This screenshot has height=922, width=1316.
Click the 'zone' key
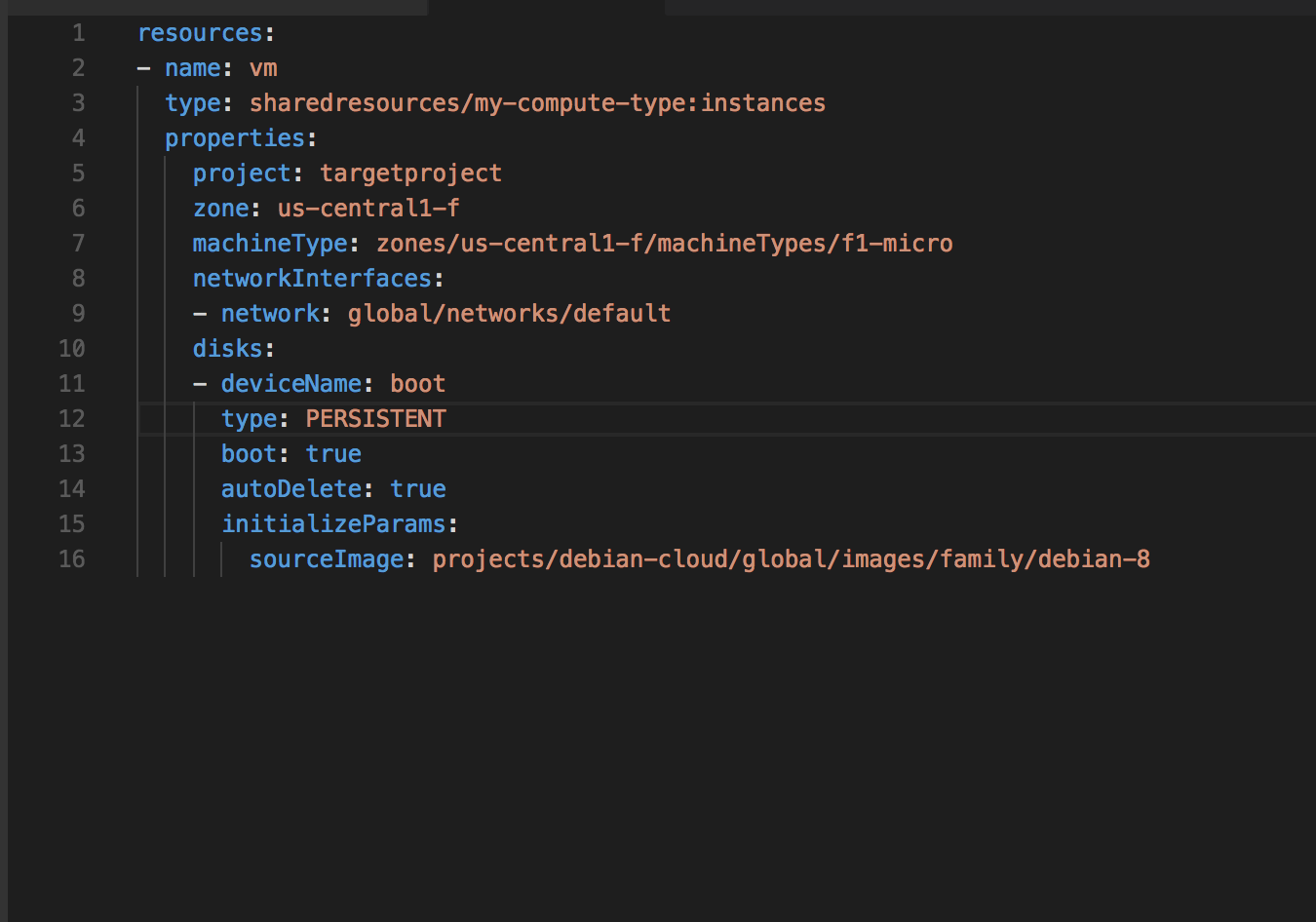[220, 209]
